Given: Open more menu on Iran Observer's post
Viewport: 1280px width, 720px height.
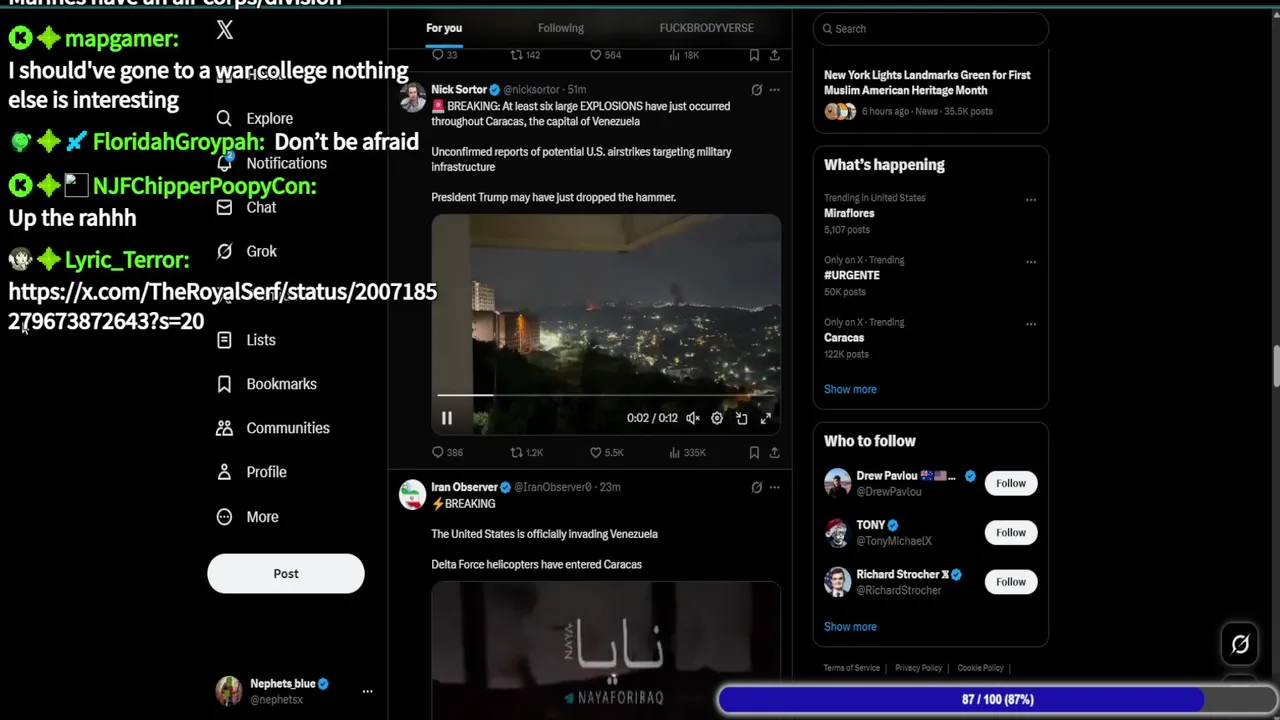Looking at the screenshot, I should tap(774, 487).
